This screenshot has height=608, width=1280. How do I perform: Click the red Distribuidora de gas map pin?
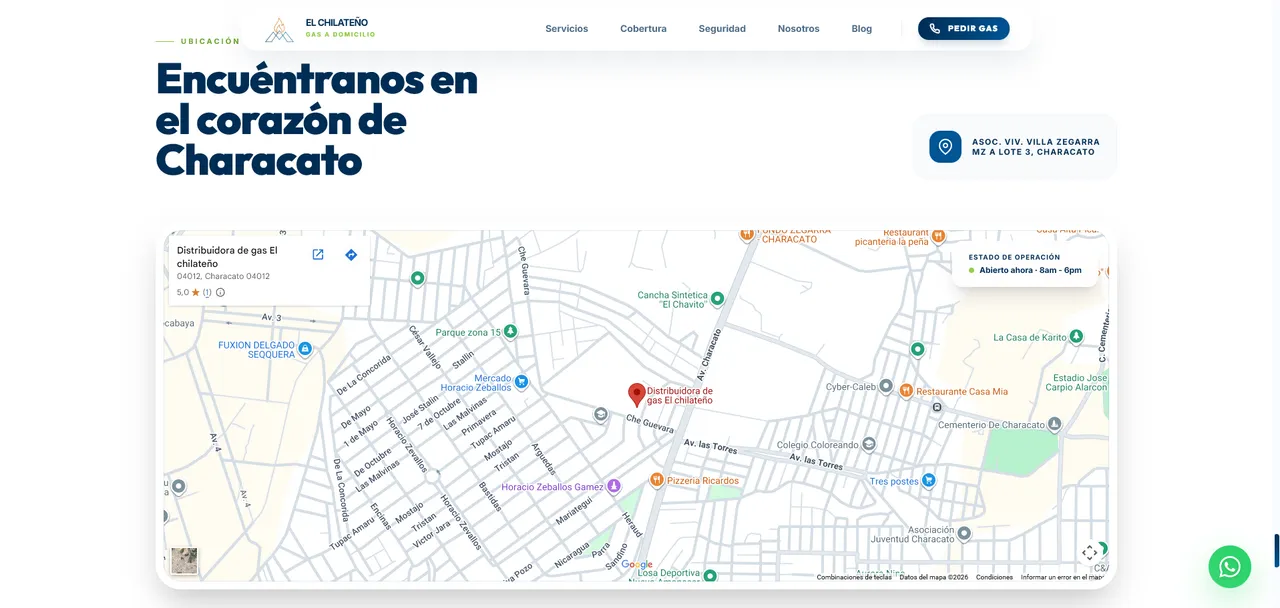click(x=636, y=394)
